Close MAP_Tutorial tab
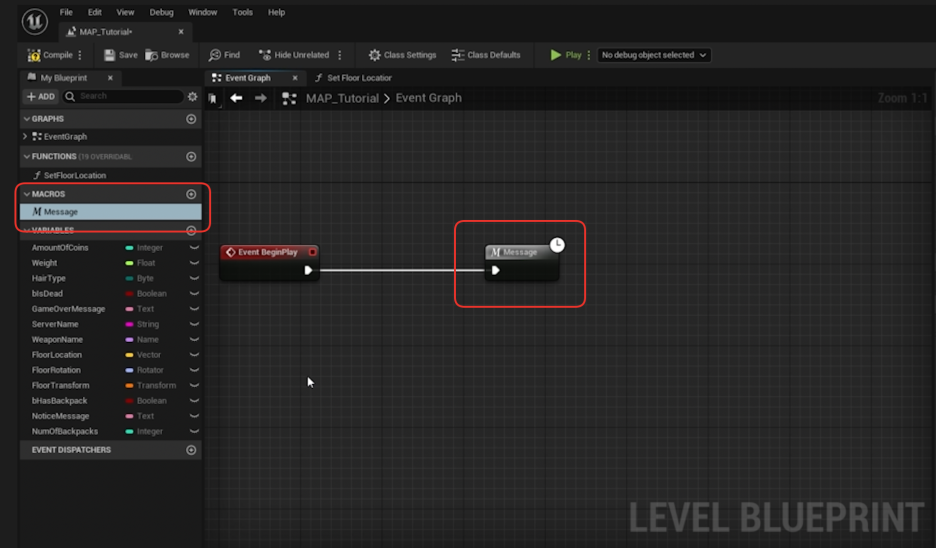This screenshot has width=936, height=548. click(181, 32)
